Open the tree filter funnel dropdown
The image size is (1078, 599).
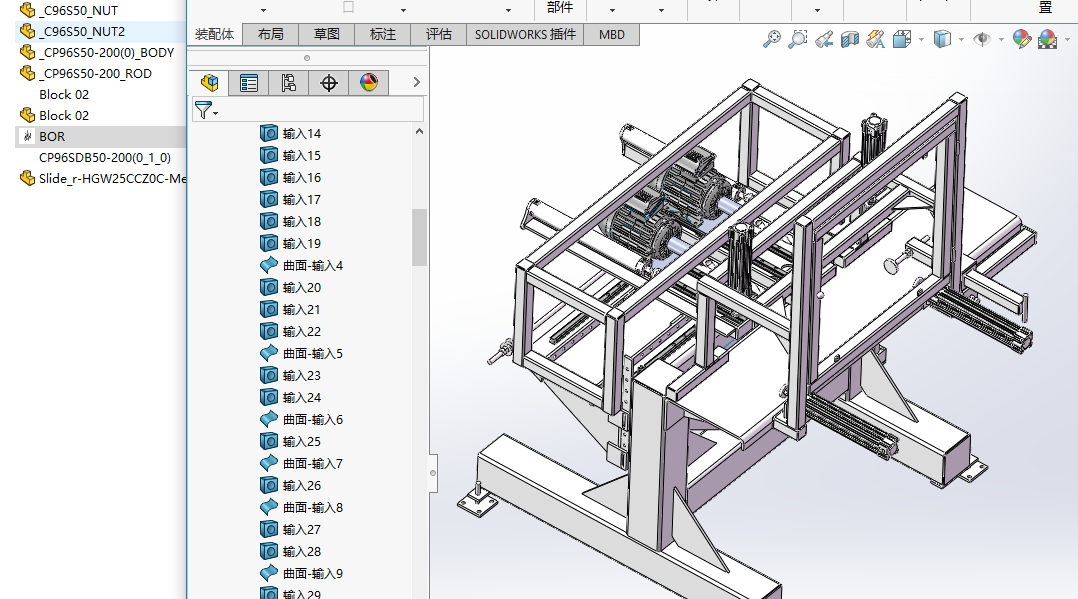pos(206,110)
